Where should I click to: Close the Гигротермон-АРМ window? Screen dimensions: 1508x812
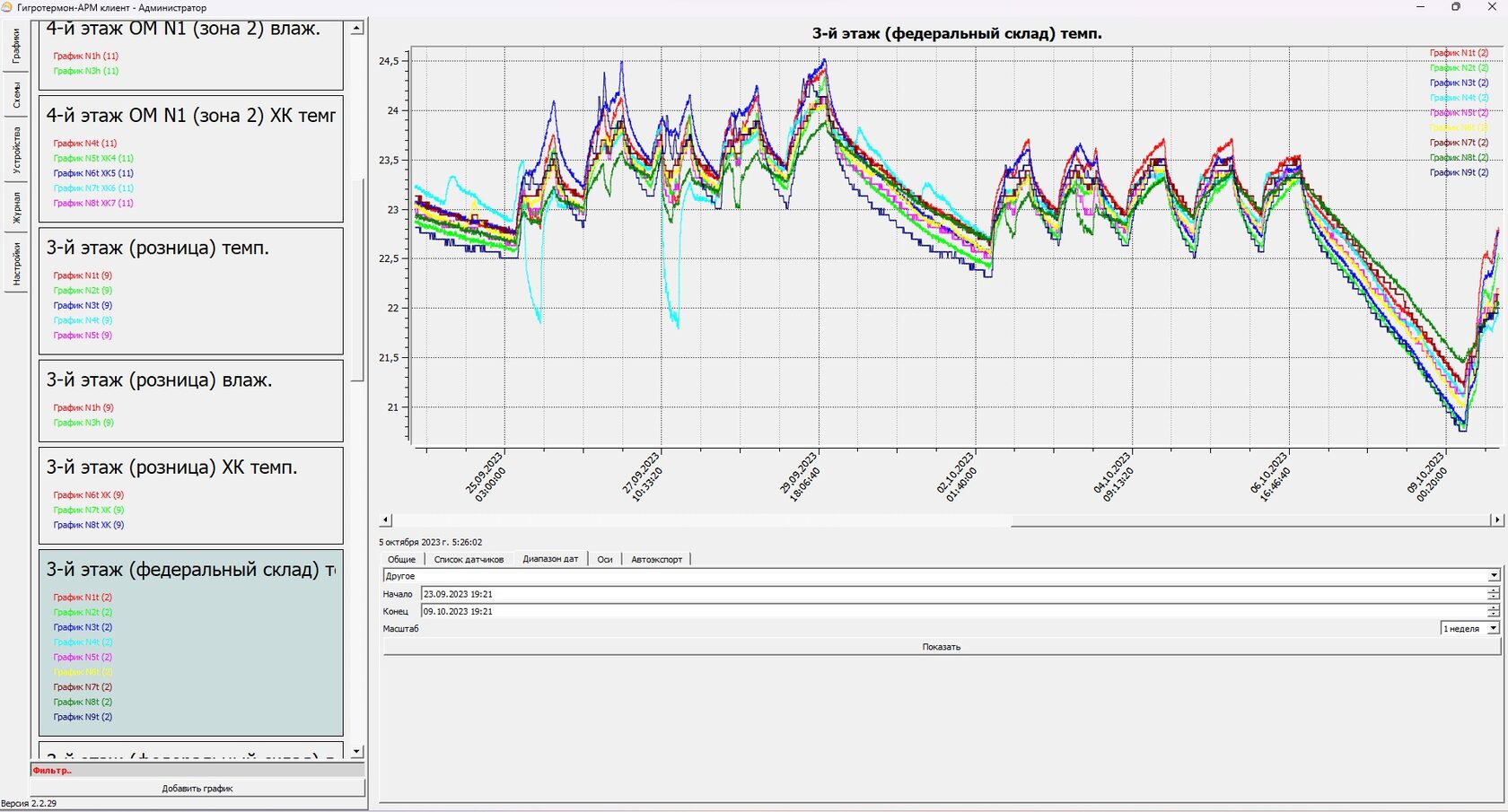click(x=1492, y=7)
